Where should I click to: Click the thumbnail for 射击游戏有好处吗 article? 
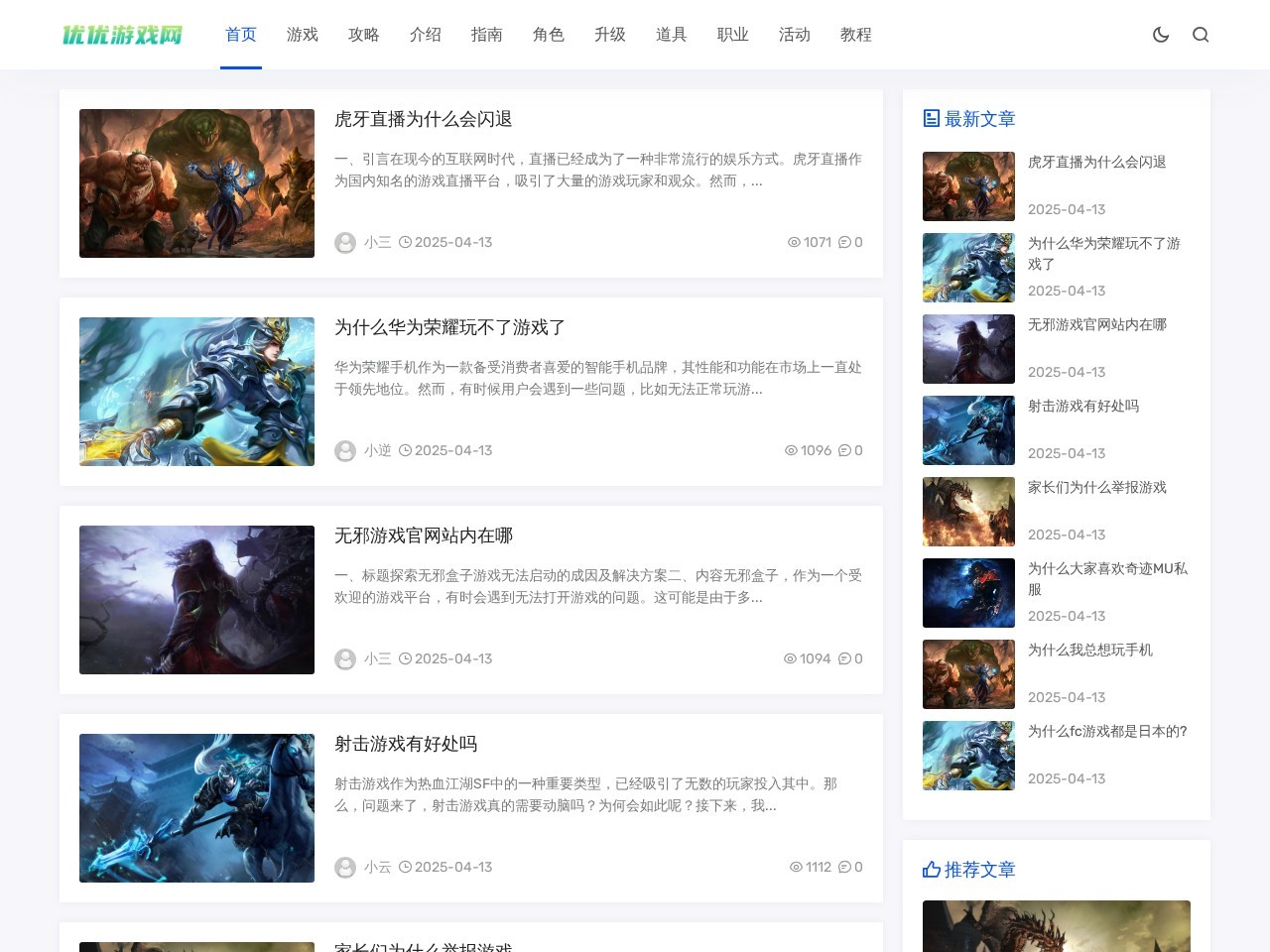[196, 807]
